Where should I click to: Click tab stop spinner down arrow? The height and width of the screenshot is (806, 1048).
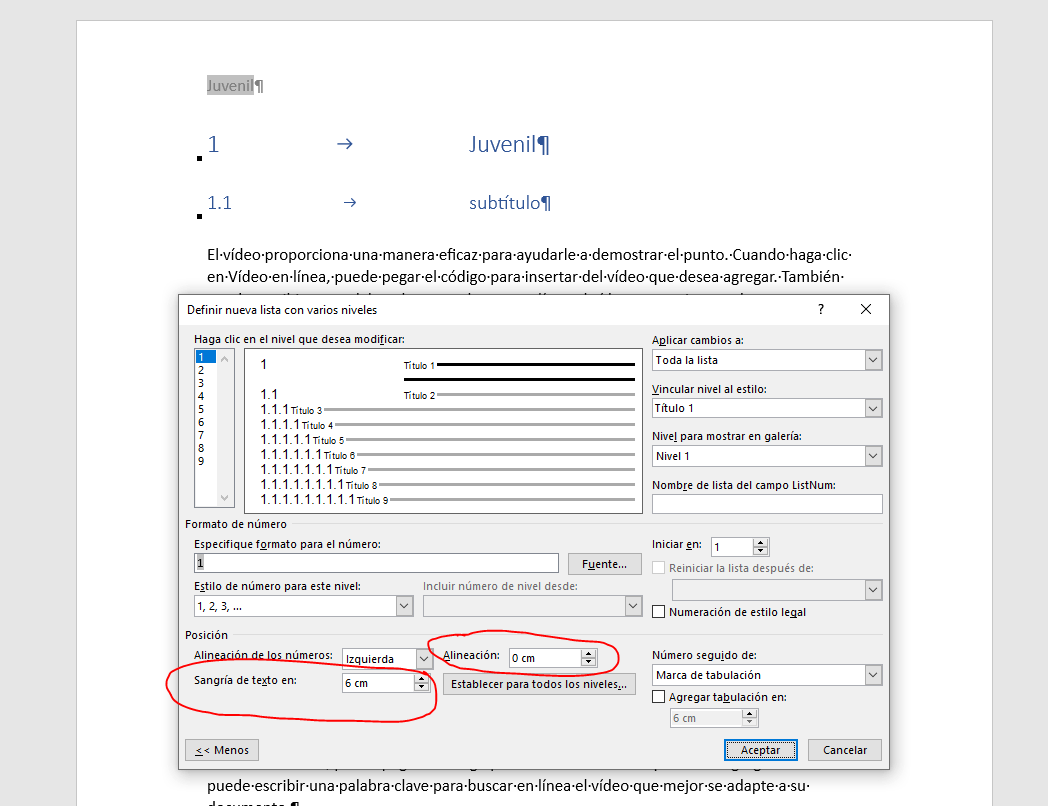[x=750, y=722]
